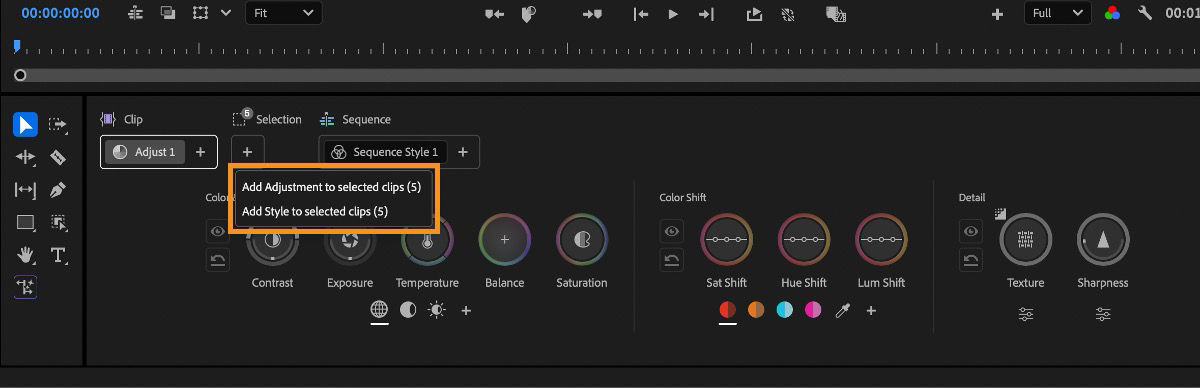
Task: Click the Export Frame icon
Action: [x=755, y=13]
